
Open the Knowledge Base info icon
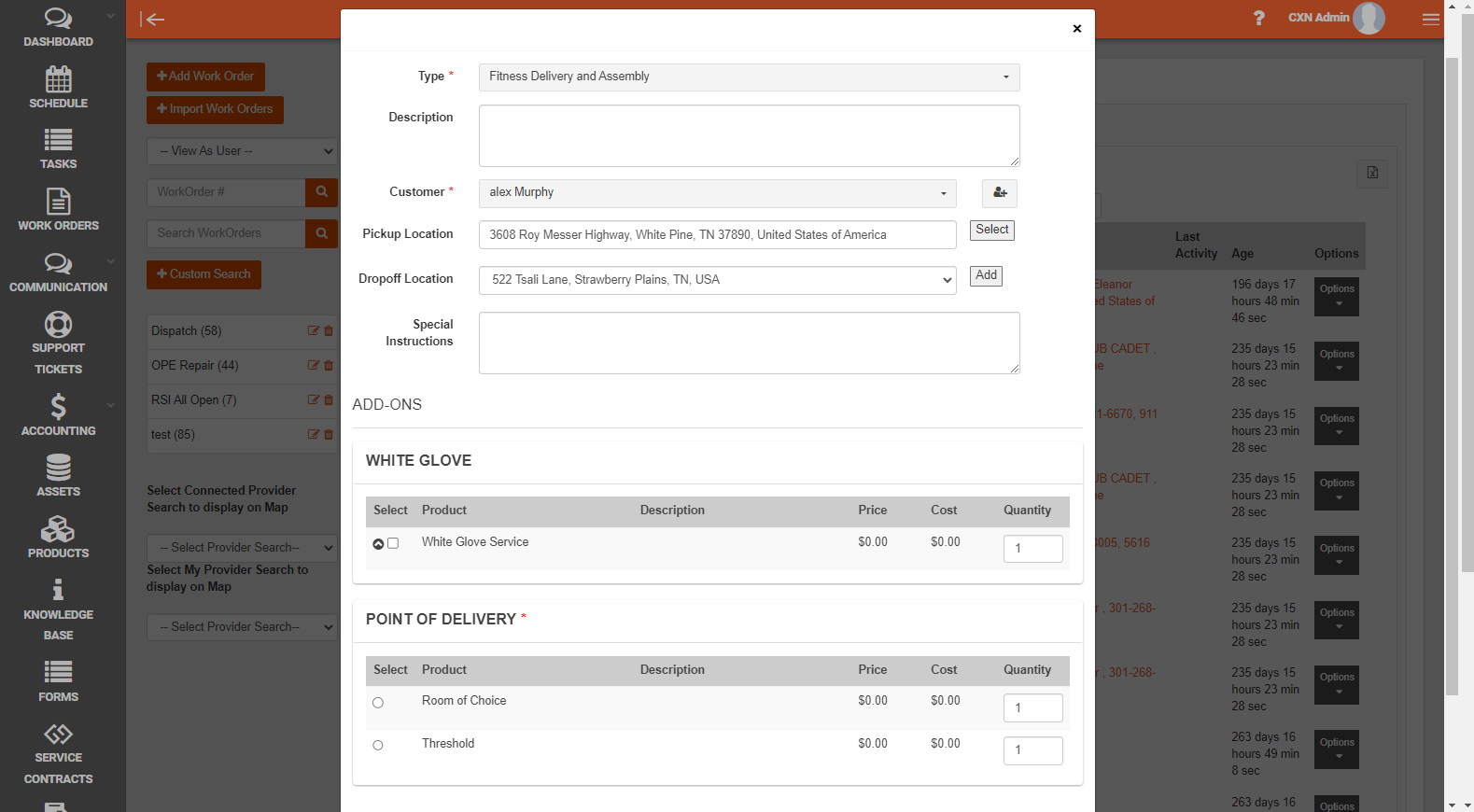pos(58,590)
